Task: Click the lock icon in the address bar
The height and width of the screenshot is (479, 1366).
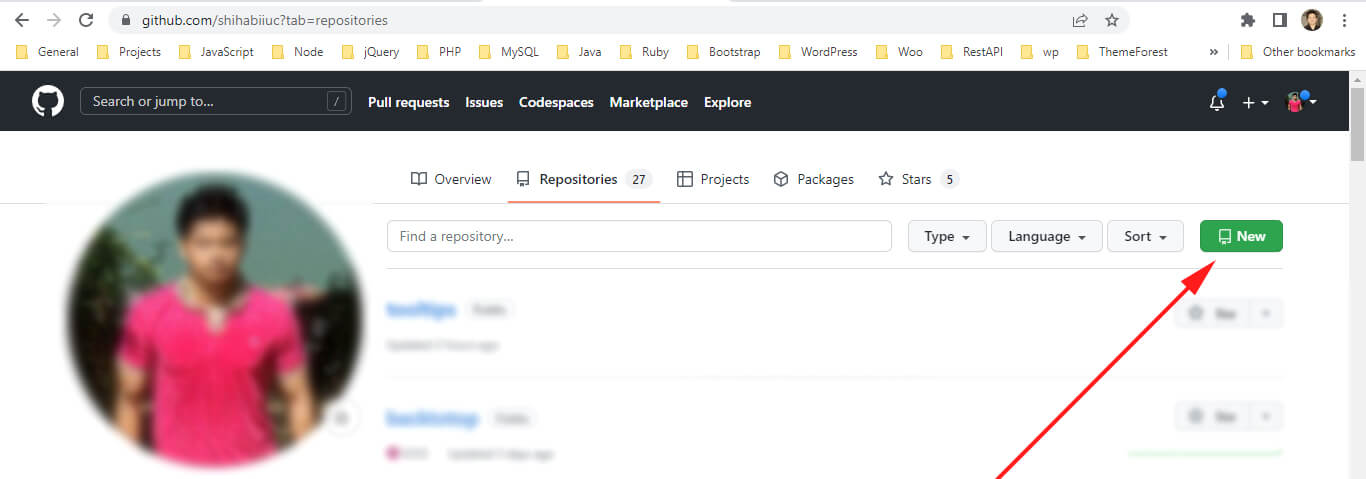Action: click(x=126, y=20)
